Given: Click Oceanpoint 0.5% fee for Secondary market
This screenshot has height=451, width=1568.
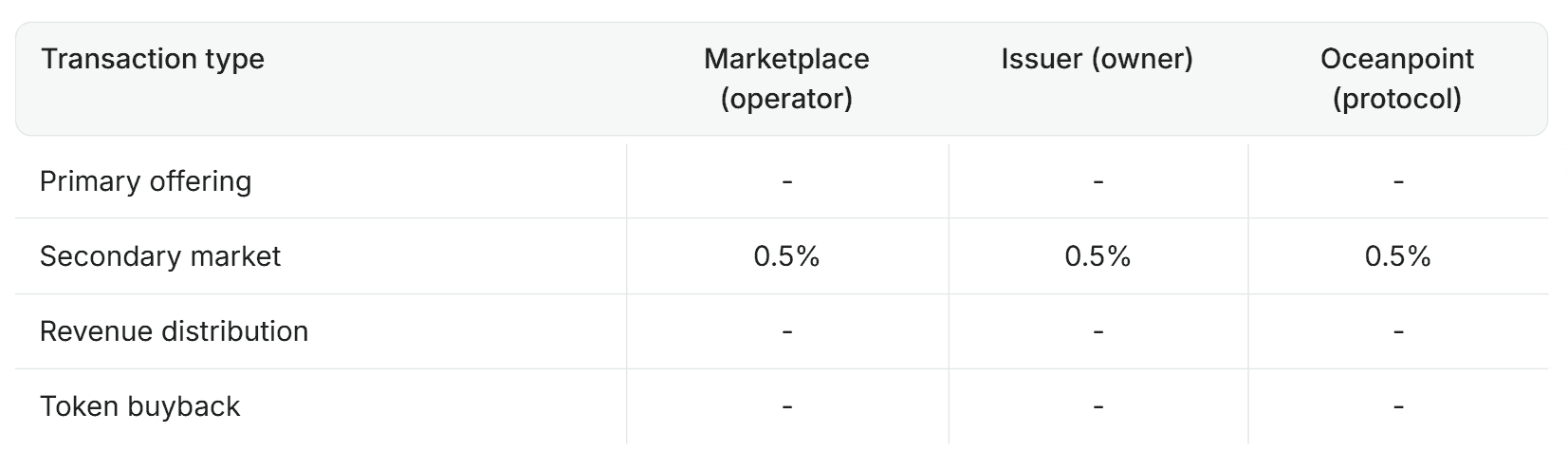Looking at the screenshot, I should [x=1397, y=256].
